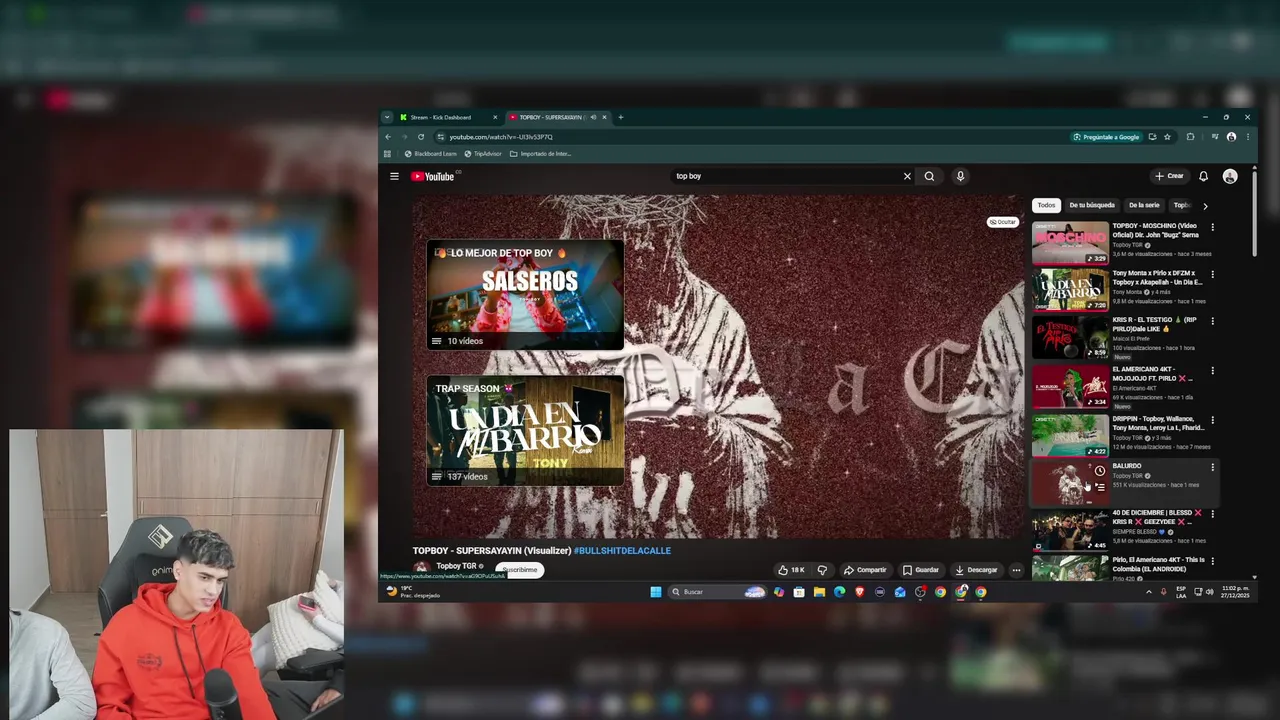The height and width of the screenshot is (720, 1280).
Task: Activate voice search microphone
Action: pos(960,176)
